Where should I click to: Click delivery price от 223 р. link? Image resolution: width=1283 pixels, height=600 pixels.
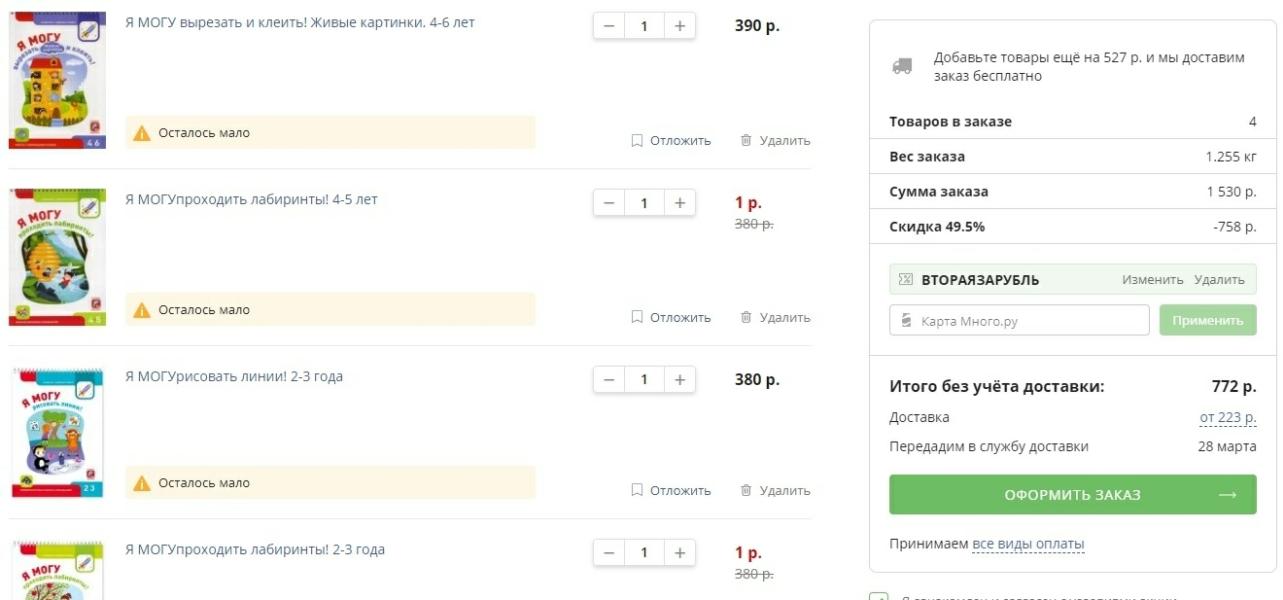[x=1228, y=417]
